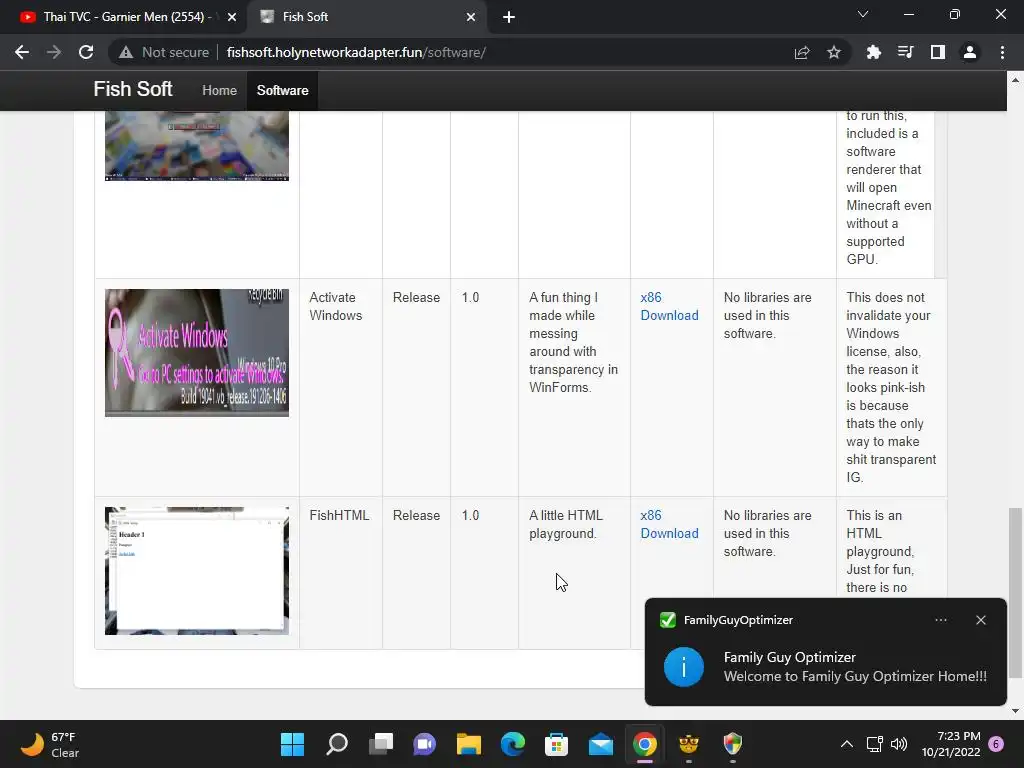This screenshot has height=768, width=1024.
Task: Open the Chrome extensions puzzle icon
Action: 874,52
